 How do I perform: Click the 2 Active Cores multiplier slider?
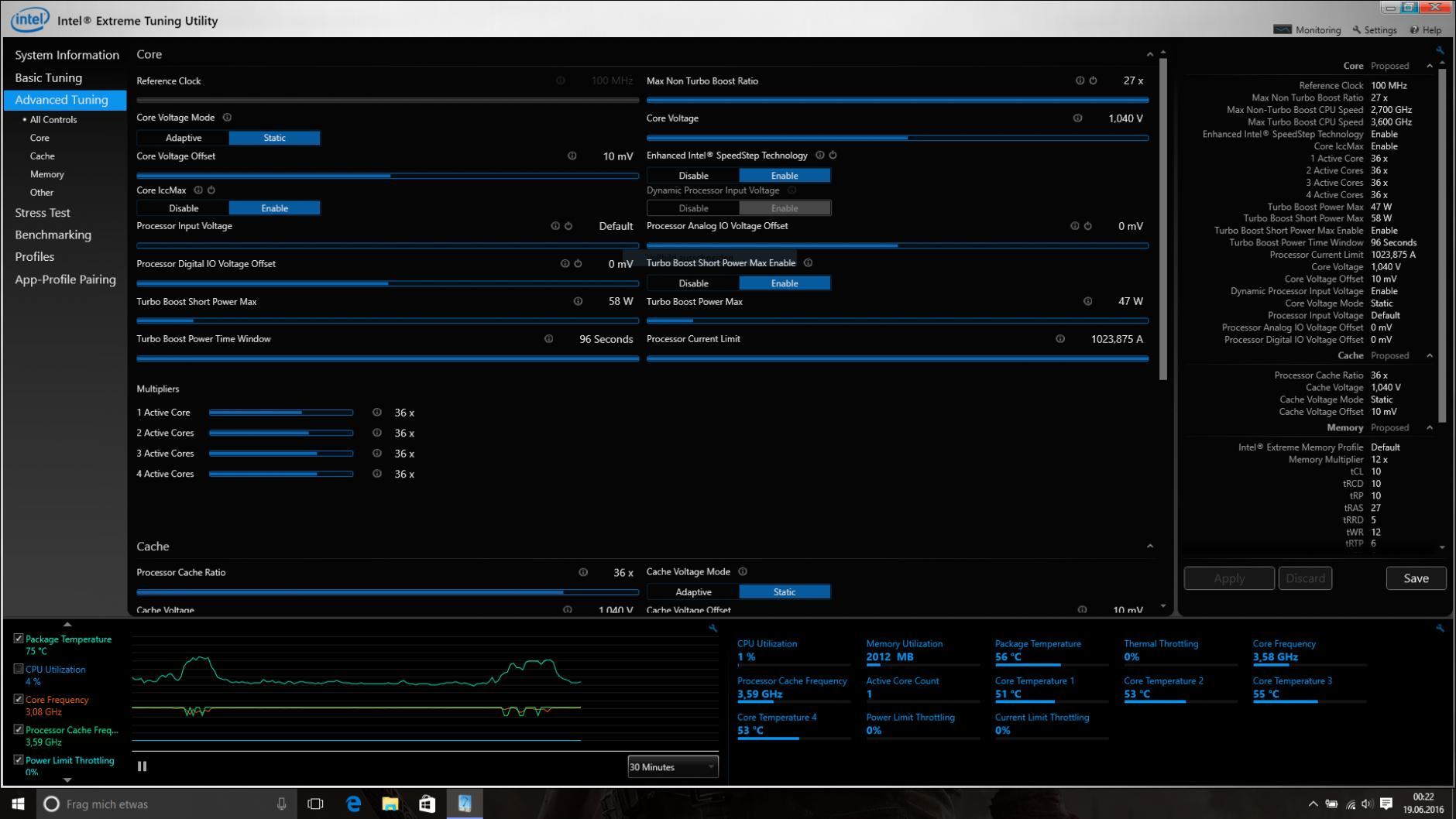[280, 433]
